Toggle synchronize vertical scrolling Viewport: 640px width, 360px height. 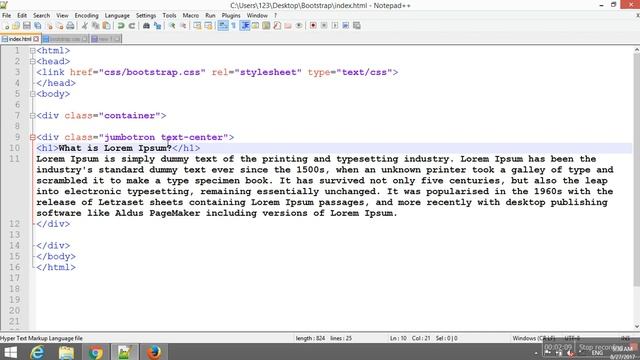click(198, 26)
